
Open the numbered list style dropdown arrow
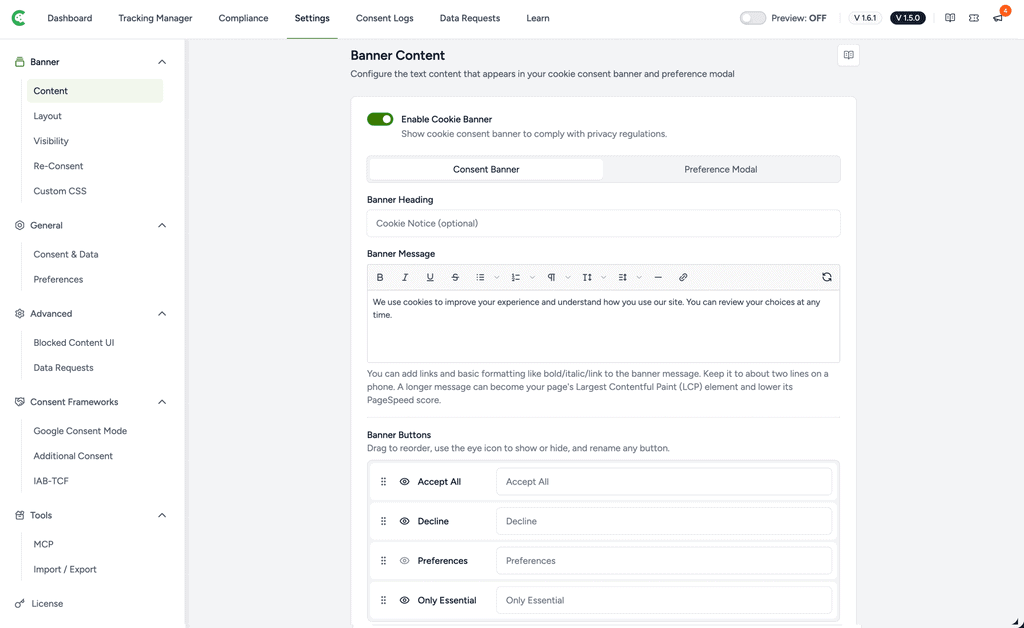click(532, 277)
